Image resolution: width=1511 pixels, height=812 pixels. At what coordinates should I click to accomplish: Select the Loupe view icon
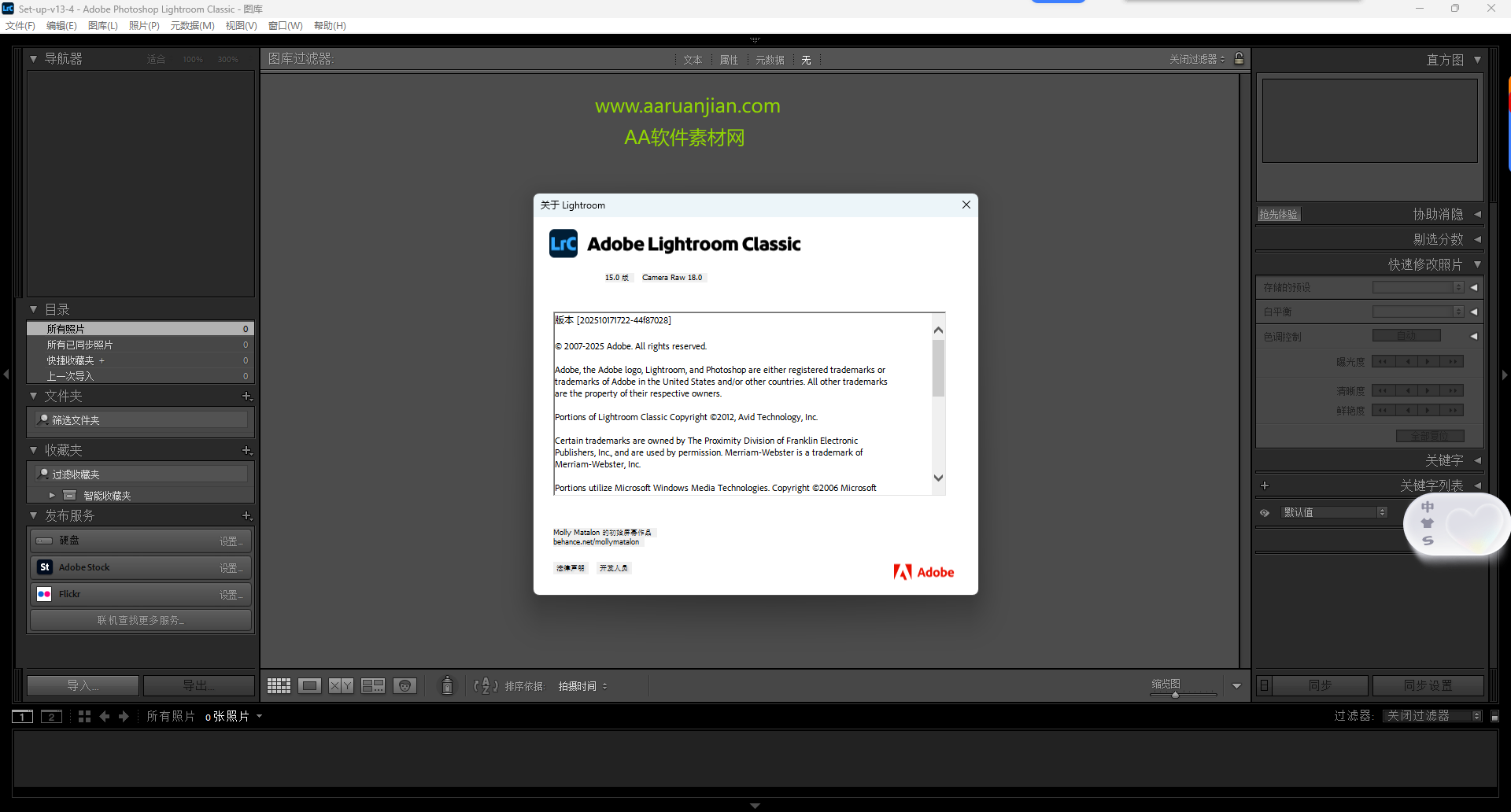[309, 685]
